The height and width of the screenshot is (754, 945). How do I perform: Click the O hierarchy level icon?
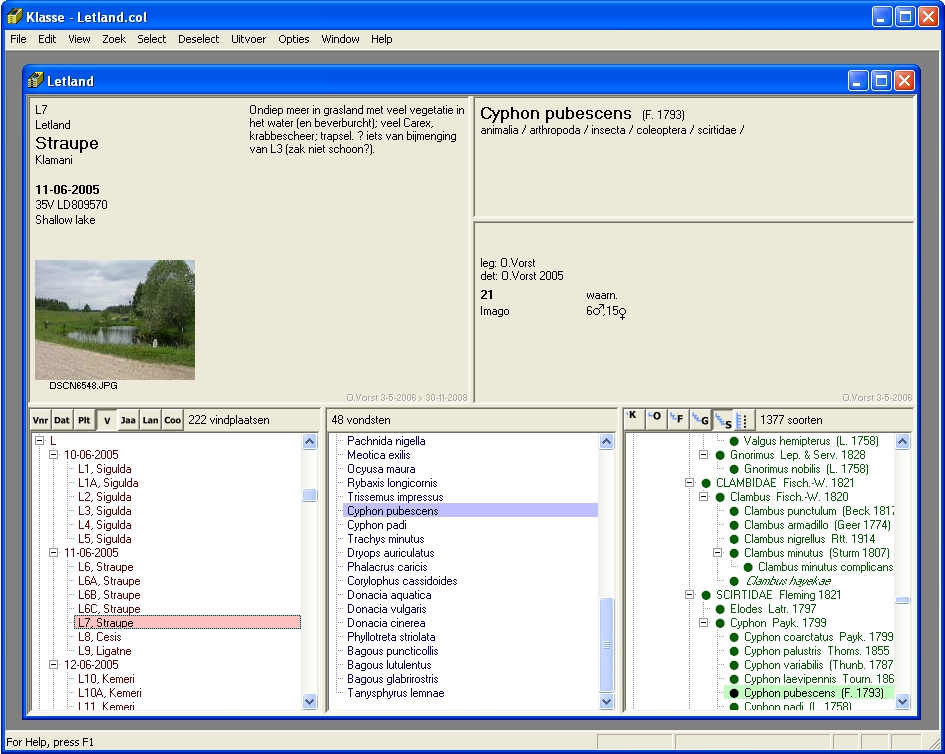tap(656, 420)
